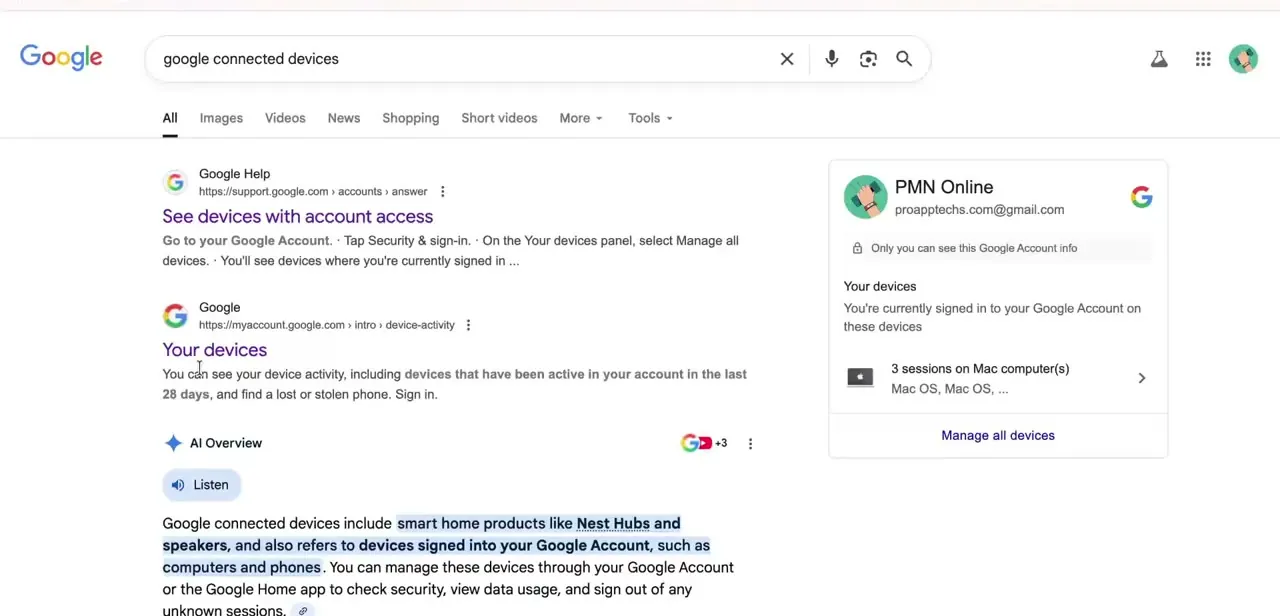The height and width of the screenshot is (616, 1280).
Task: Click 3 sessions on Mac computer(s) text
Action: [x=980, y=369]
